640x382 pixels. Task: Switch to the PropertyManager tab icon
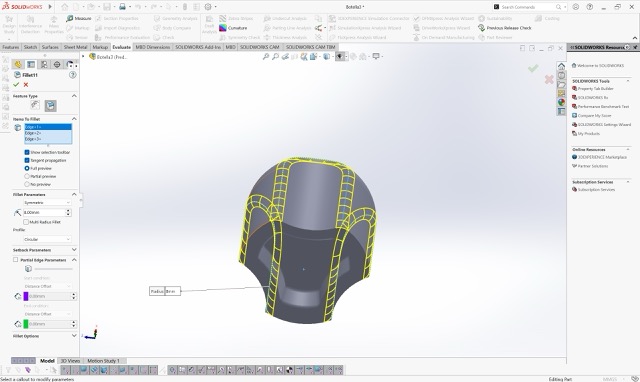click(31, 64)
